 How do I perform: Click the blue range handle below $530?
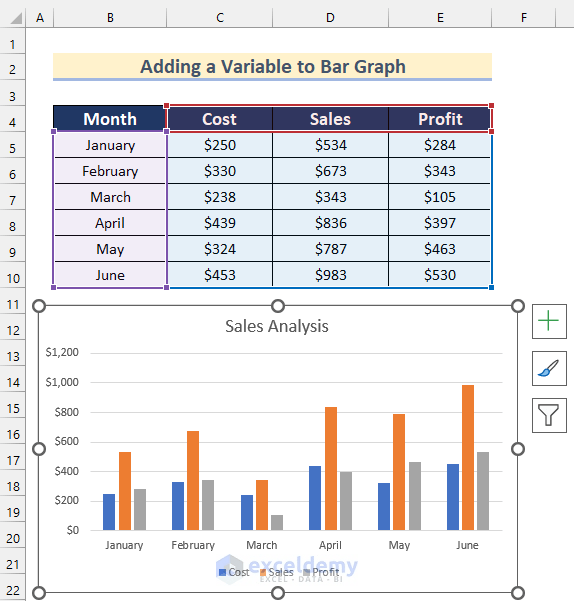[x=492, y=287]
